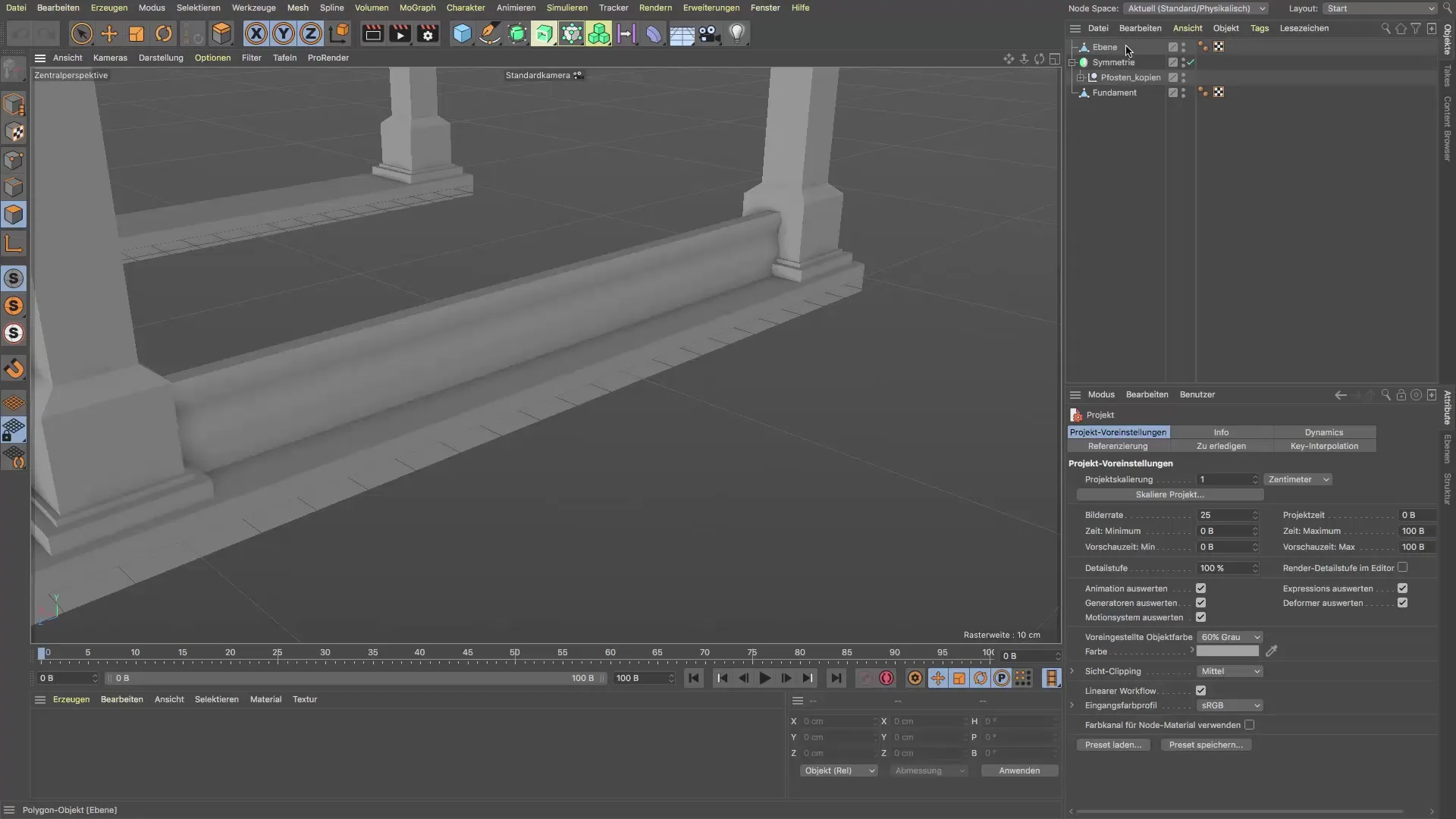Open the MoGraph cloner green cubes icon
Image resolution: width=1456 pixels, height=819 pixels.
(x=599, y=33)
